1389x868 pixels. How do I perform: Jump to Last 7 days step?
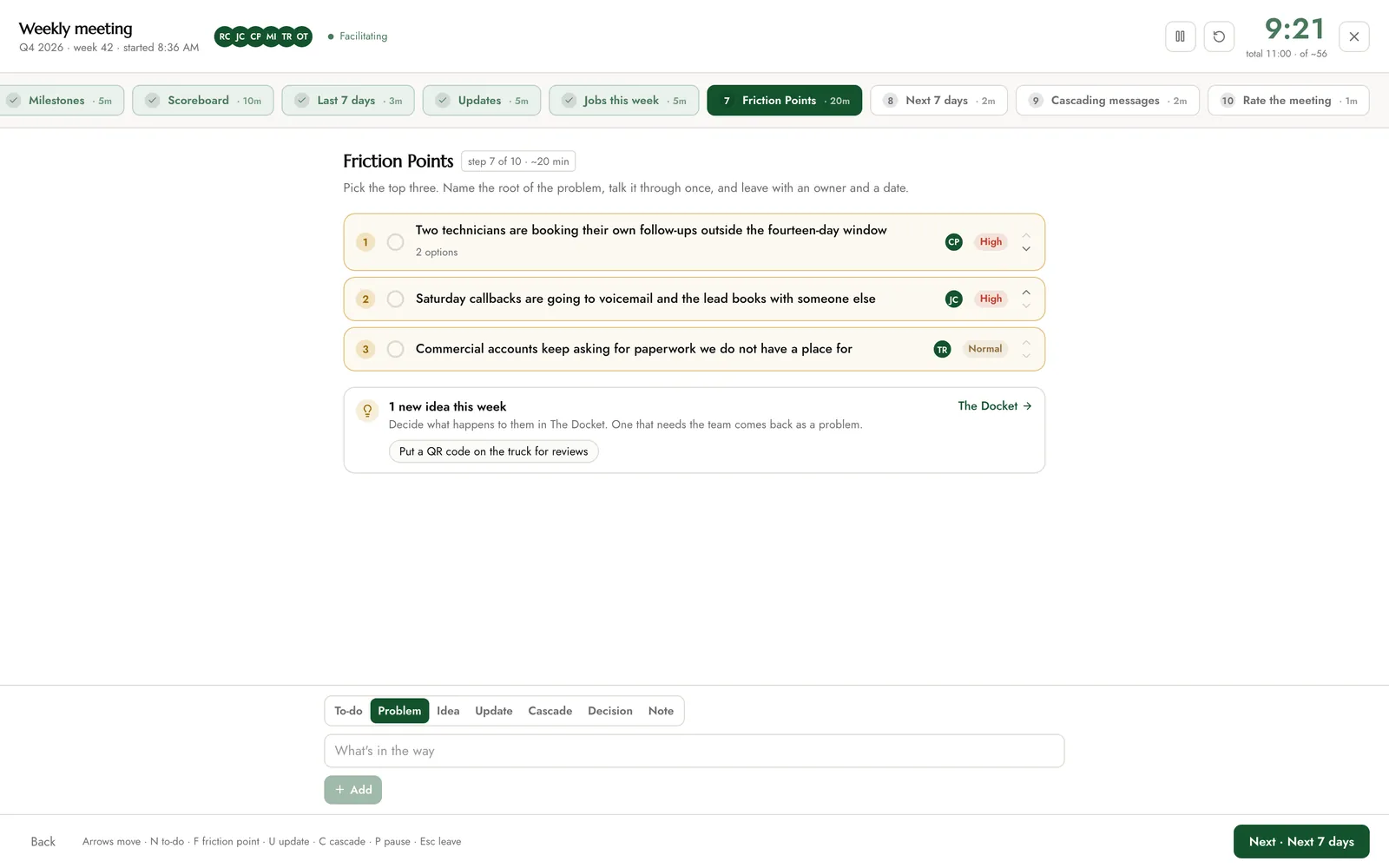click(x=348, y=101)
